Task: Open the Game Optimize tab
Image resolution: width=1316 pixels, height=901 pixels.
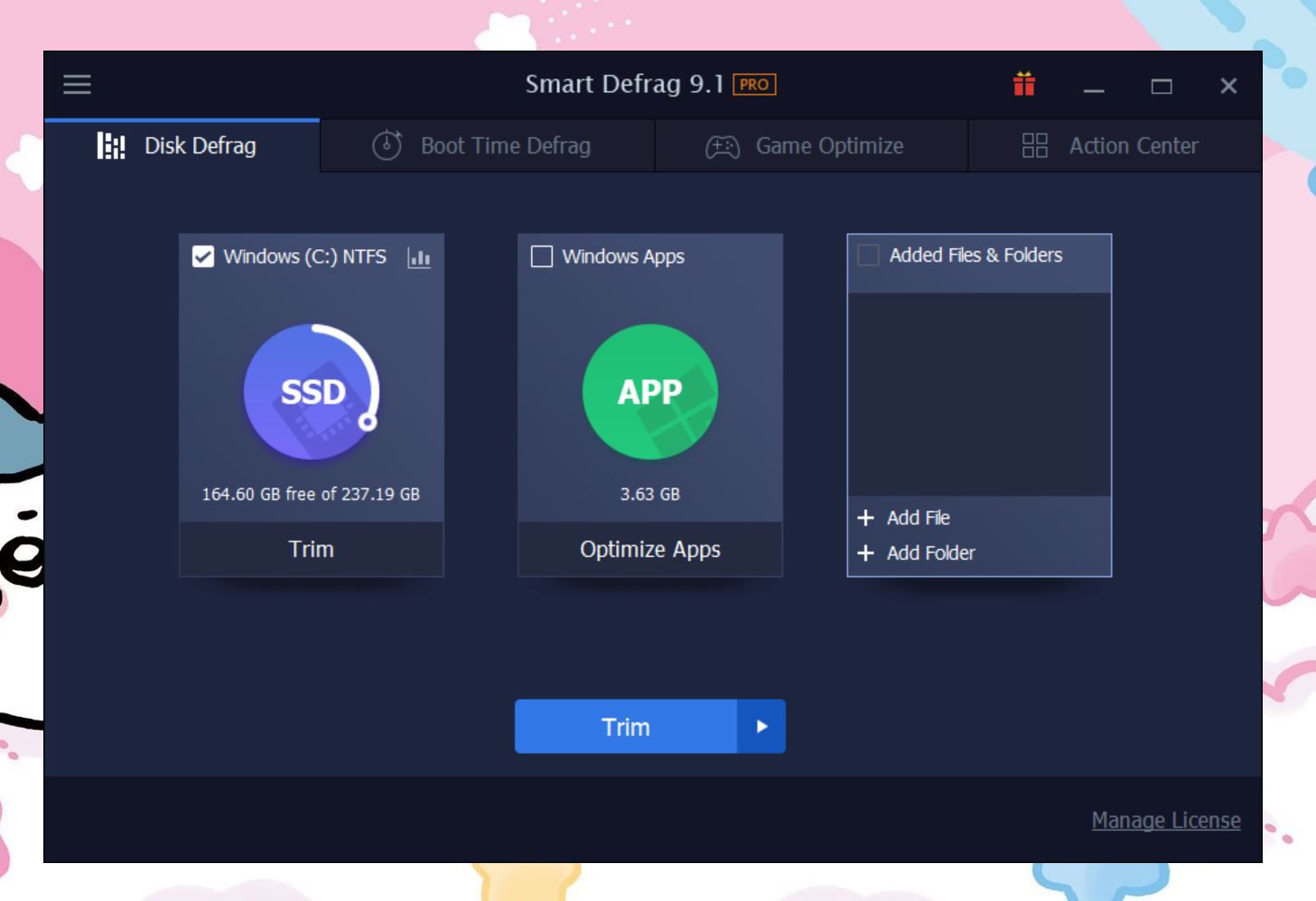Action: tap(811, 145)
